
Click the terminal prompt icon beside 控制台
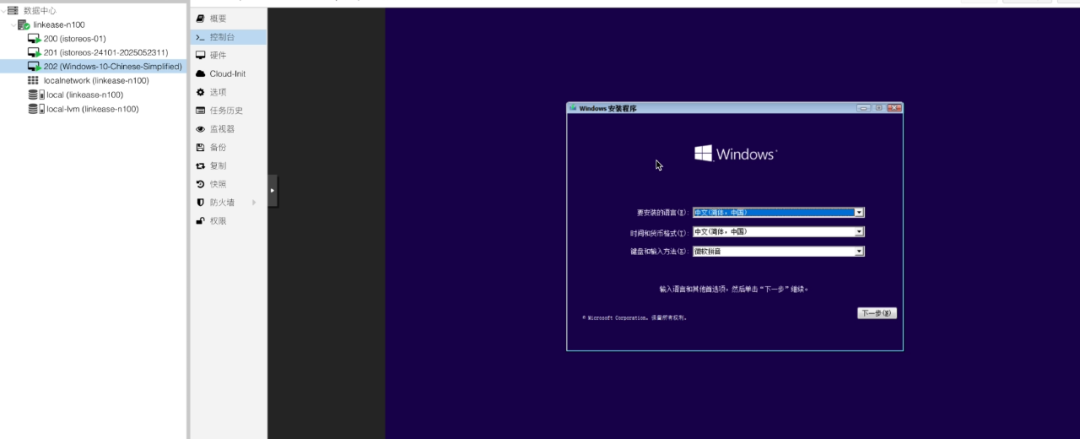200,37
